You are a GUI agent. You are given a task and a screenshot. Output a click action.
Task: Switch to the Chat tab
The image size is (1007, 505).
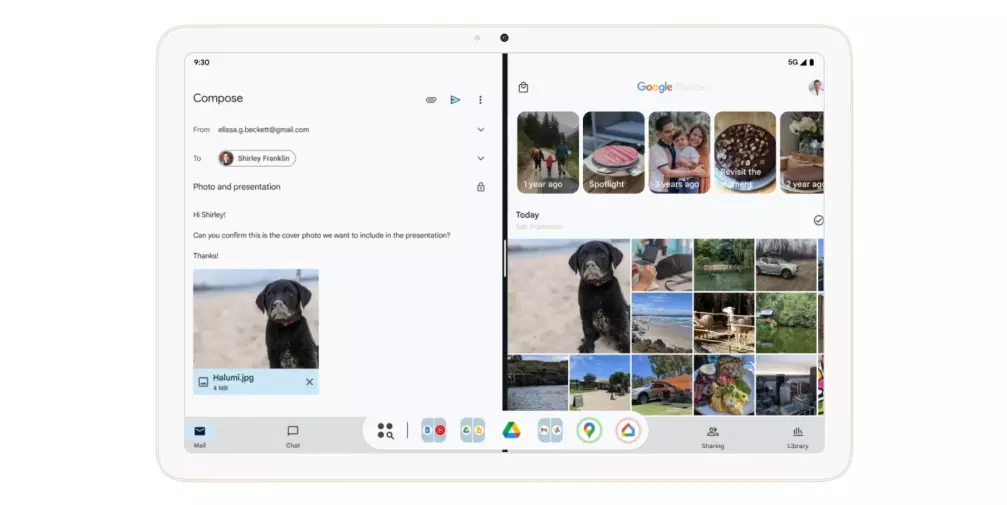click(x=293, y=436)
